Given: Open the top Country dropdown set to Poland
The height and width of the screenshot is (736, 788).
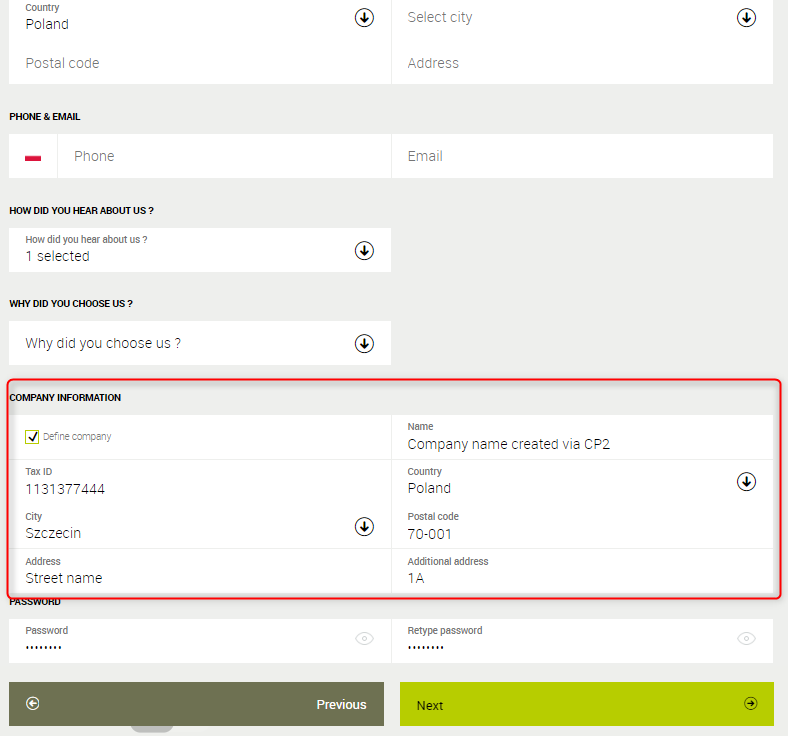Looking at the screenshot, I should tap(364, 18).
